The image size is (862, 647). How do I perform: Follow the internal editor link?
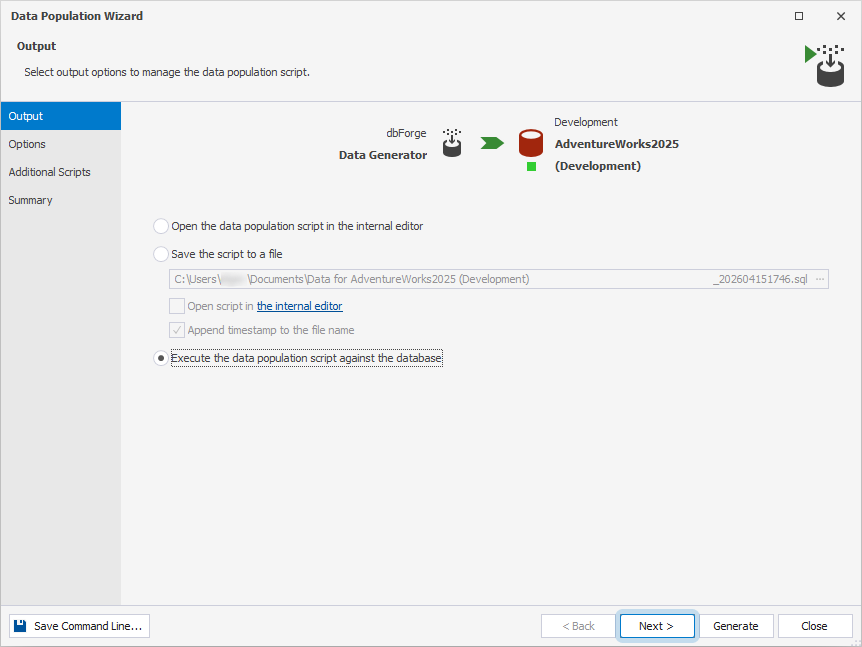(x=300, y=306)
